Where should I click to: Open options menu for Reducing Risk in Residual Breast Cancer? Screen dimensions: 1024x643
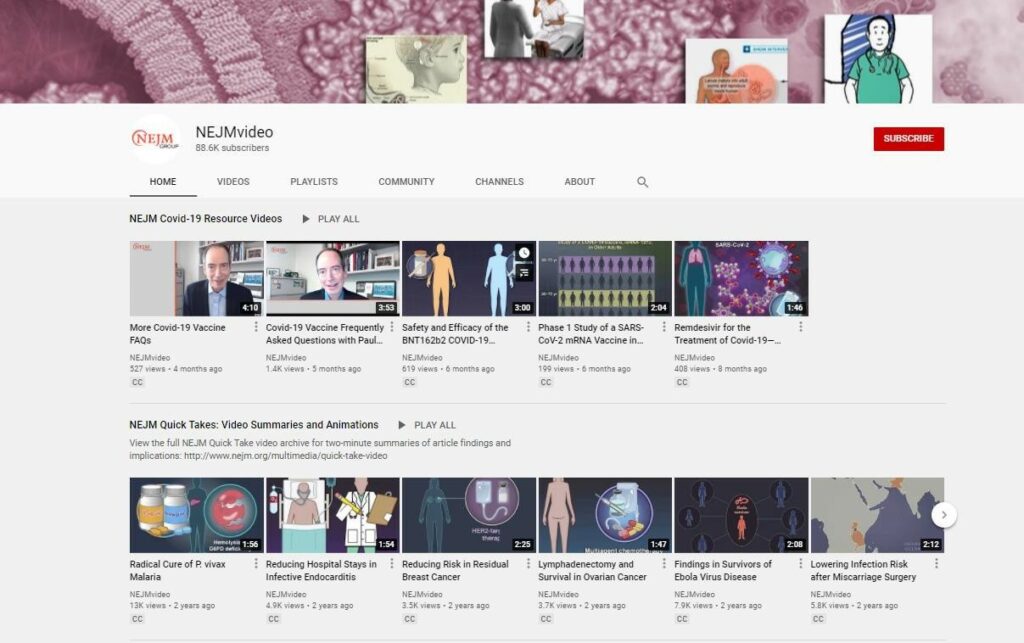[528, 563]
